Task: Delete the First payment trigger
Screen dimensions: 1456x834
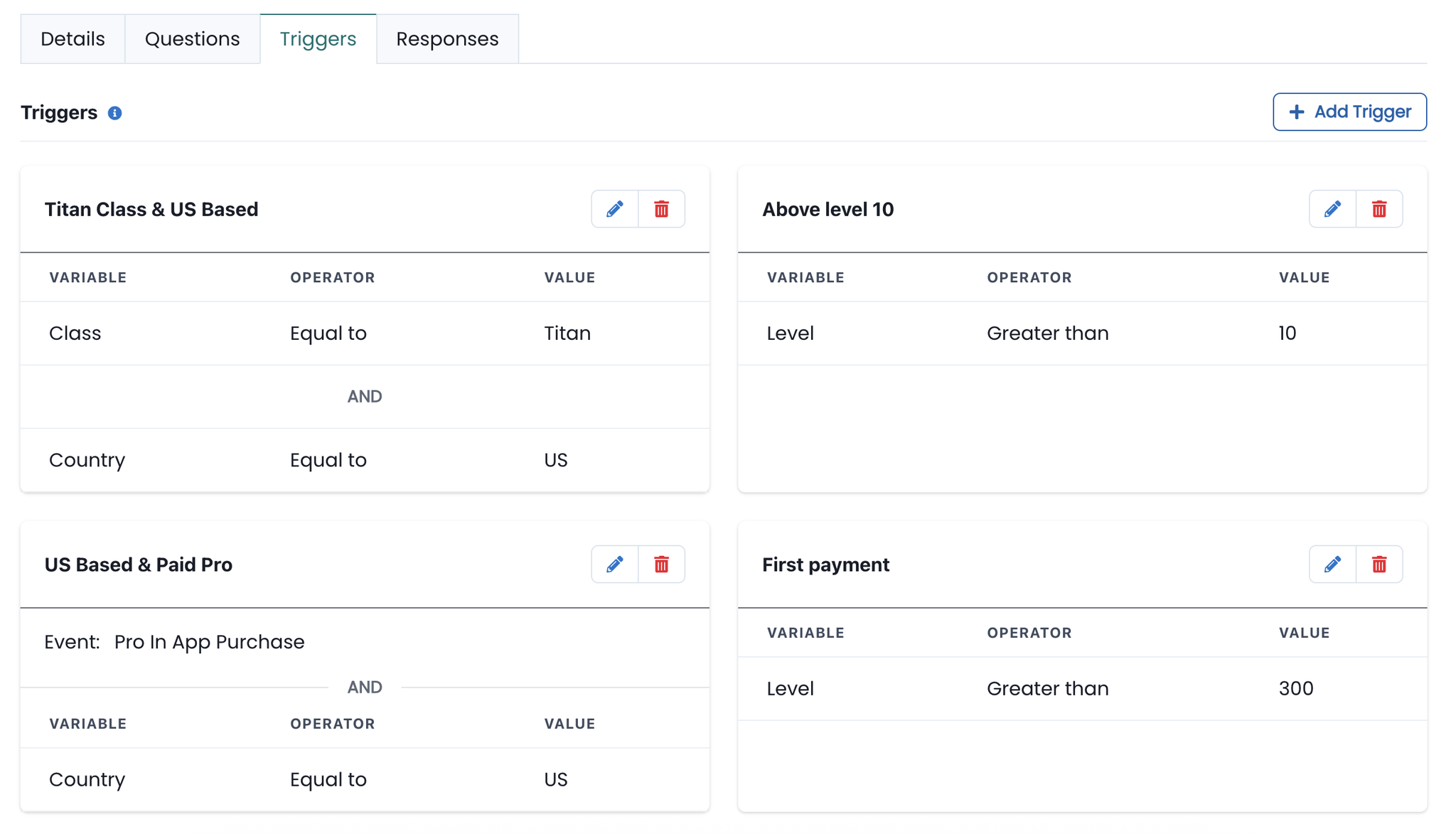Action: pyautogui.click(x=1379, y=565)
